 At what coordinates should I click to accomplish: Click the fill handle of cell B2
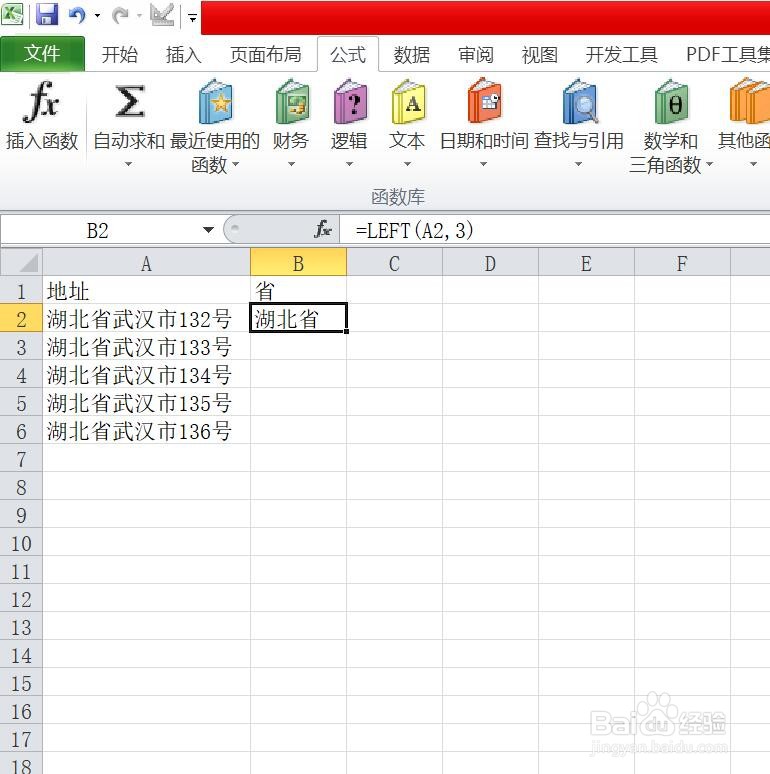(x=346, y=331)
